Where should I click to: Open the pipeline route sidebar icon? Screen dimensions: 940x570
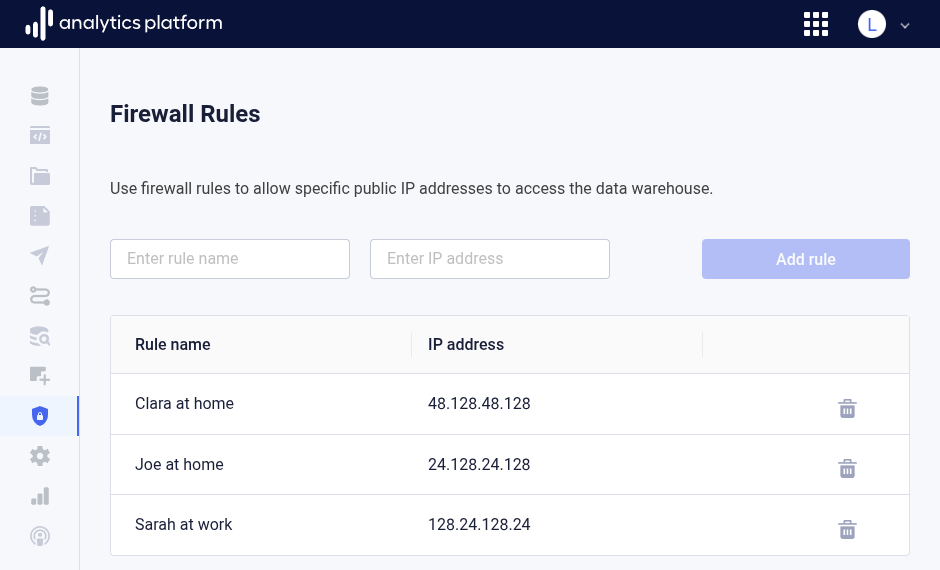tap(40, 296)
